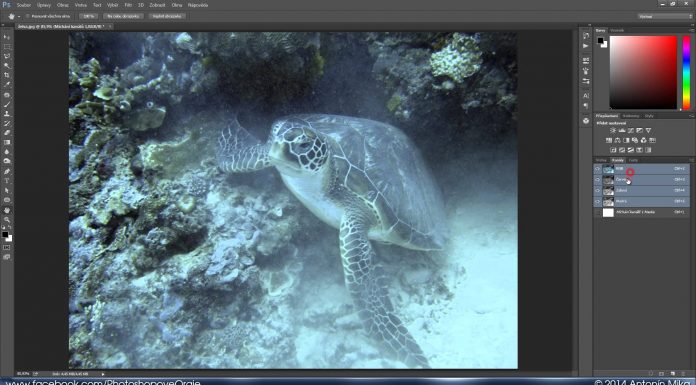Select the Hand tool in toolbox
696x385 pixels.
point(7,210)
